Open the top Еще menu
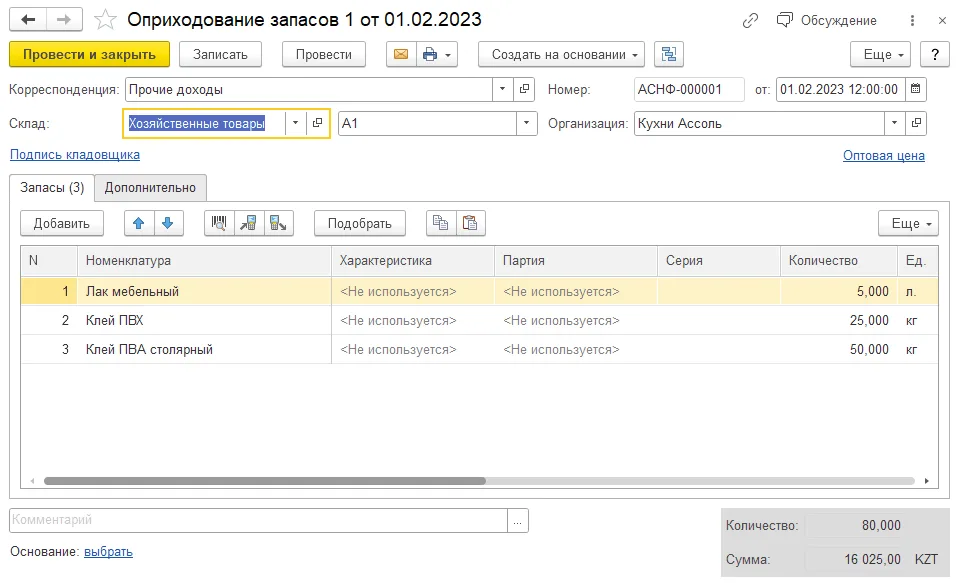The height and width of the screenshot is (583, 958). [880, 54]
